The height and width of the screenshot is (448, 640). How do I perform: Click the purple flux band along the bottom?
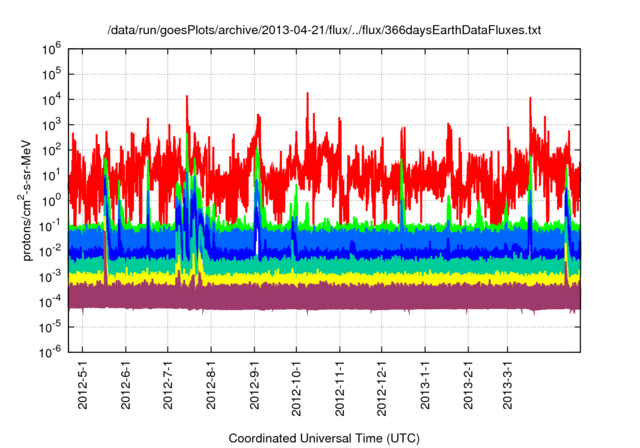(324, 298)
